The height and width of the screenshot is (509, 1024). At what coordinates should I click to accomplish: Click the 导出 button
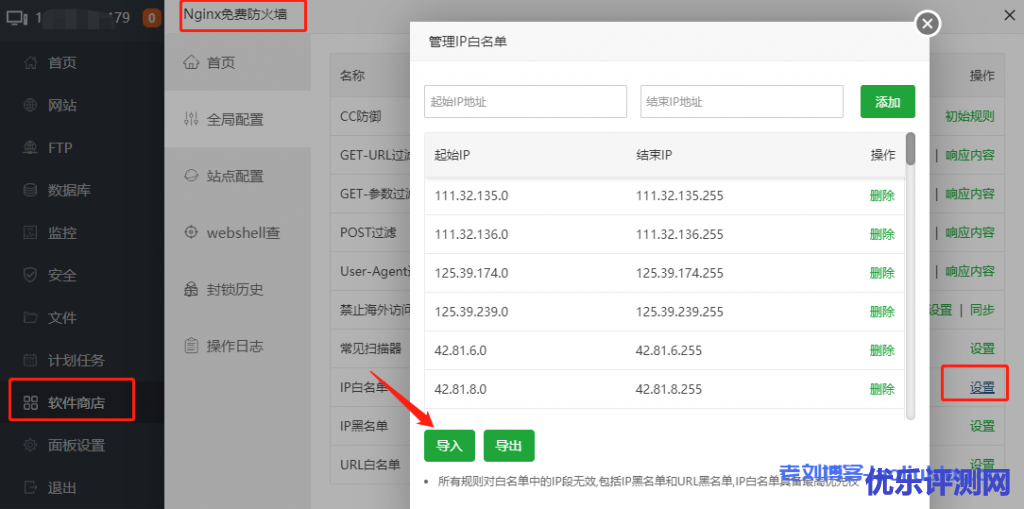pyautogui.click(x=509, y=446)
